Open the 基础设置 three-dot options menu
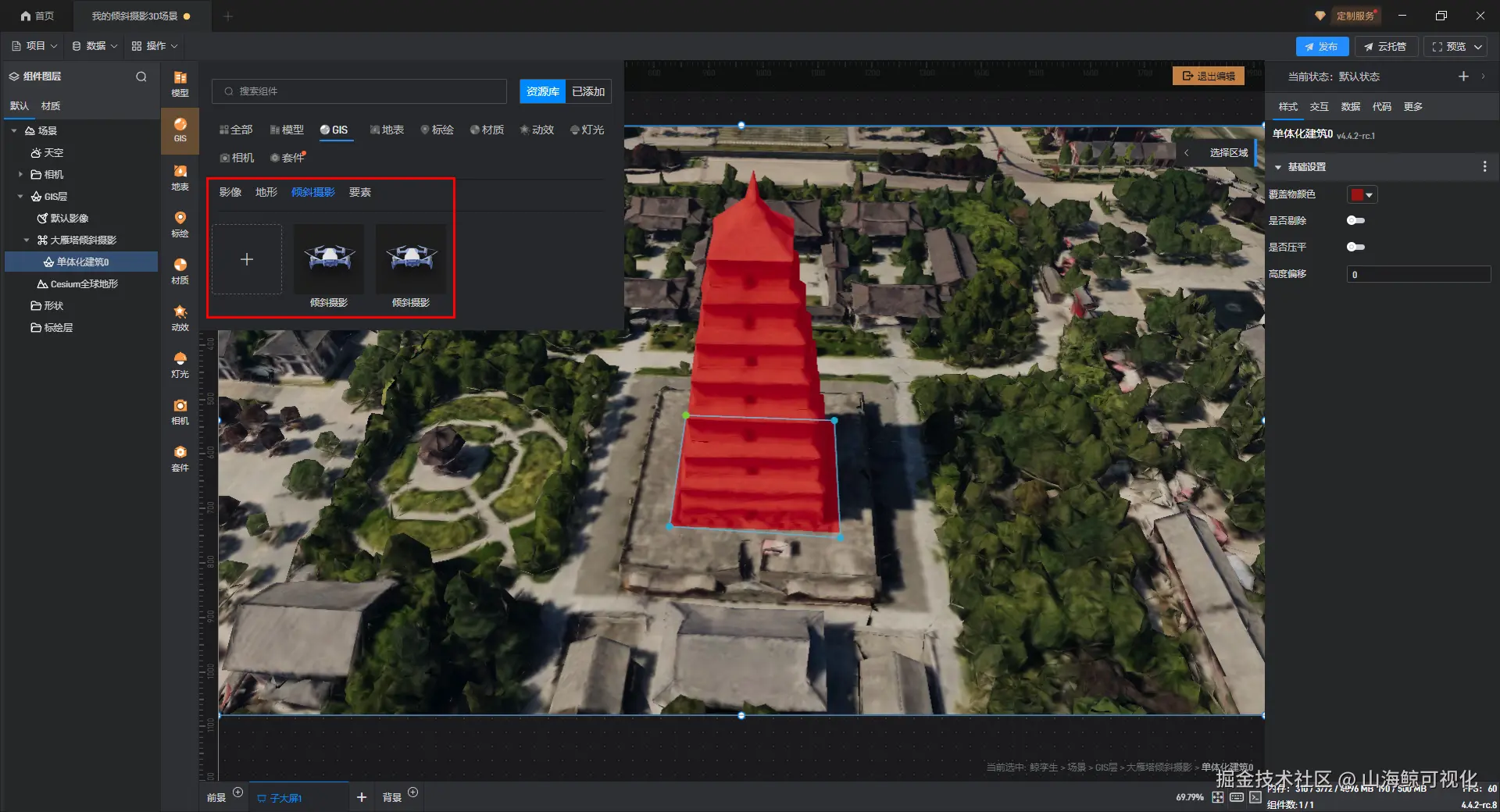Screen dimensions: 1500x812 [1485, 166]
